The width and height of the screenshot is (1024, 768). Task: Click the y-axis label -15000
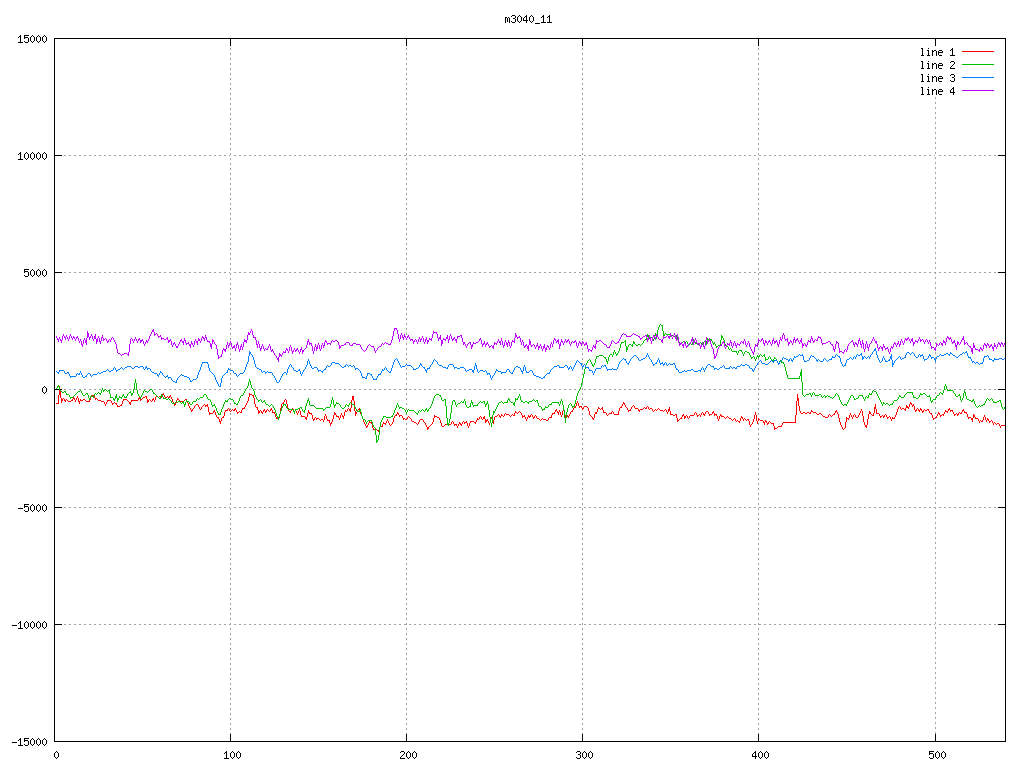pos(29,742)
